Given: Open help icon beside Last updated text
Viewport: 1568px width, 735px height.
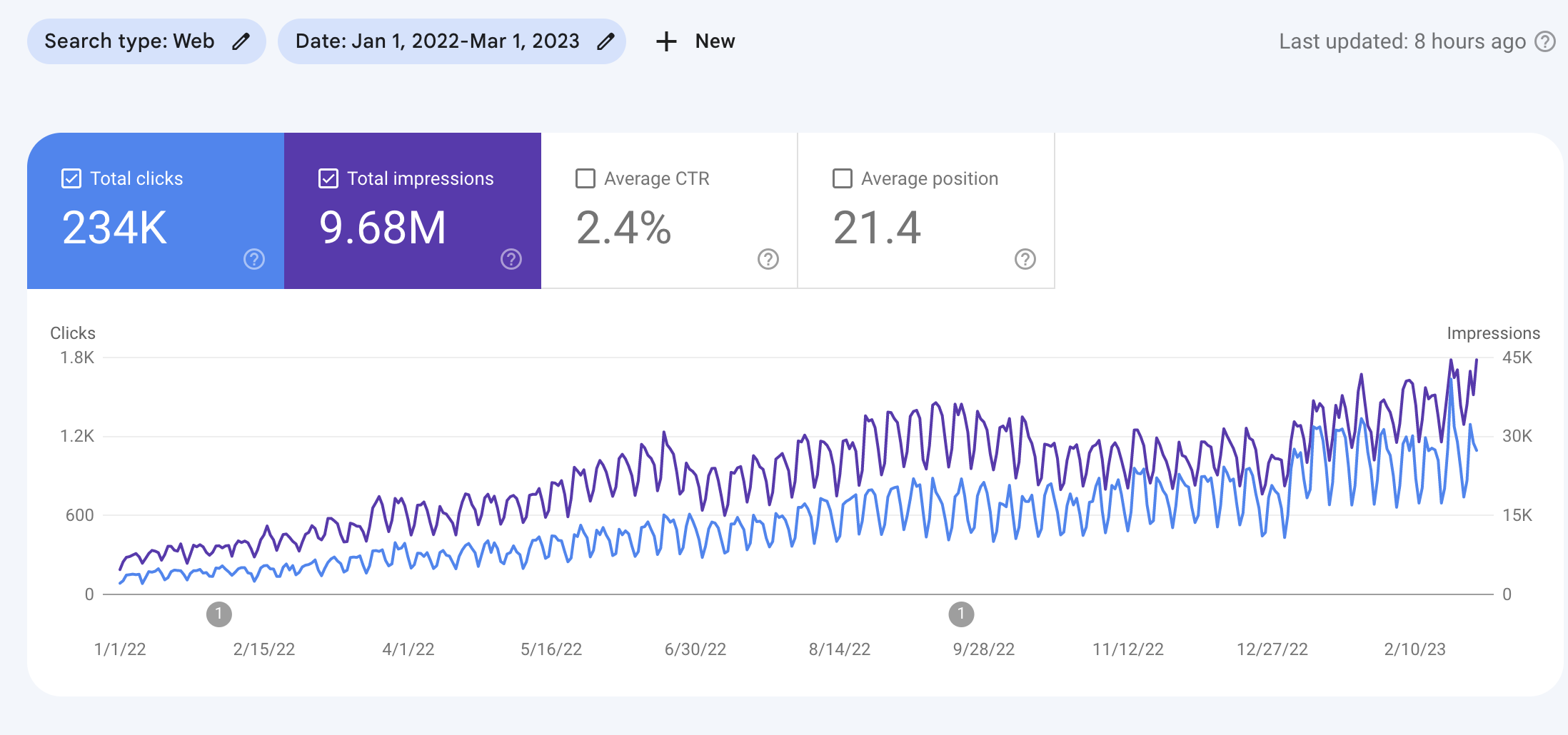Looking at the screenshot, I should point(1545,41).
